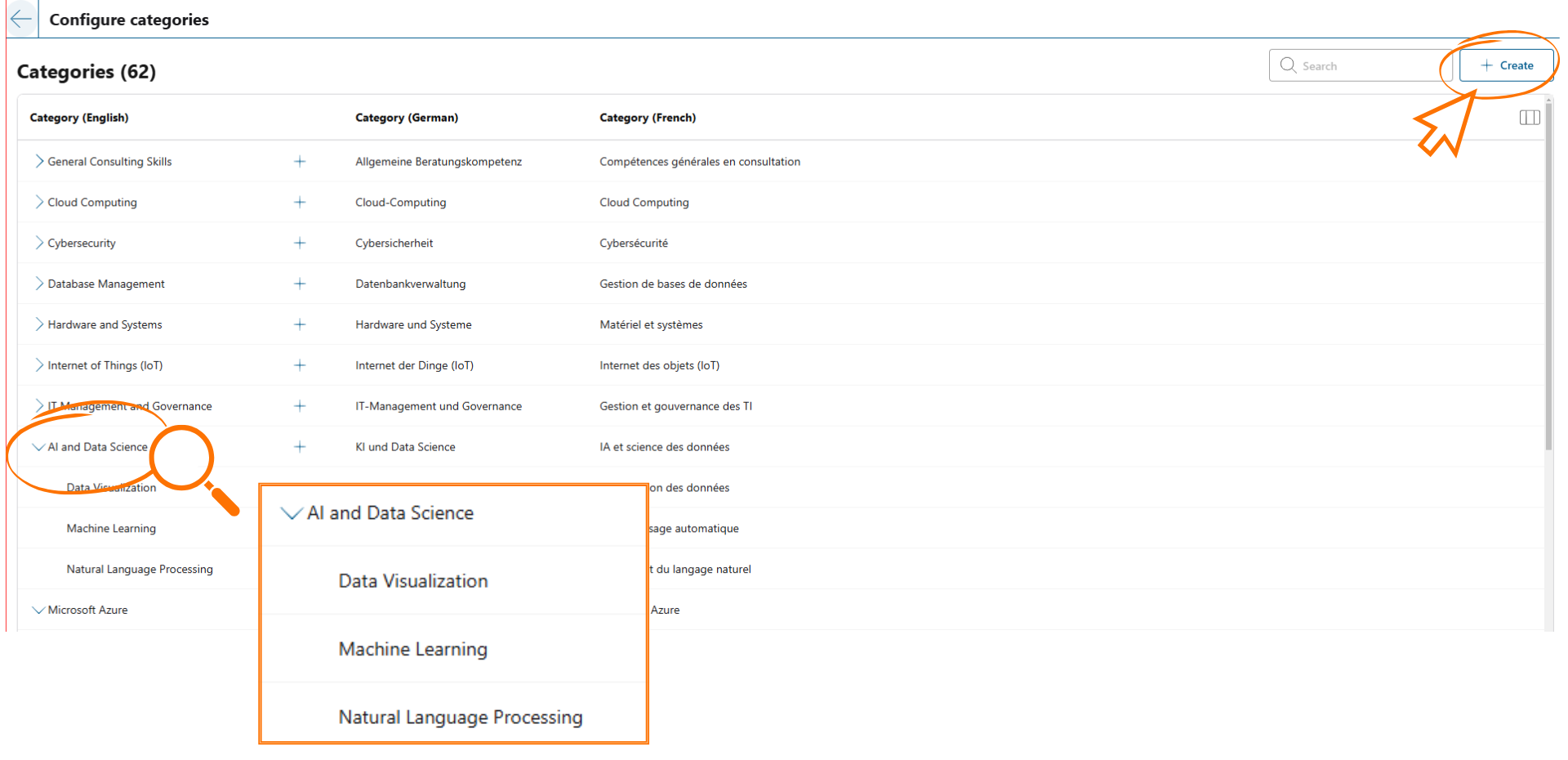Click the vertical scrollbar of the categories list
Viewport: 1568px width, 760px height.
point(1548,278)
